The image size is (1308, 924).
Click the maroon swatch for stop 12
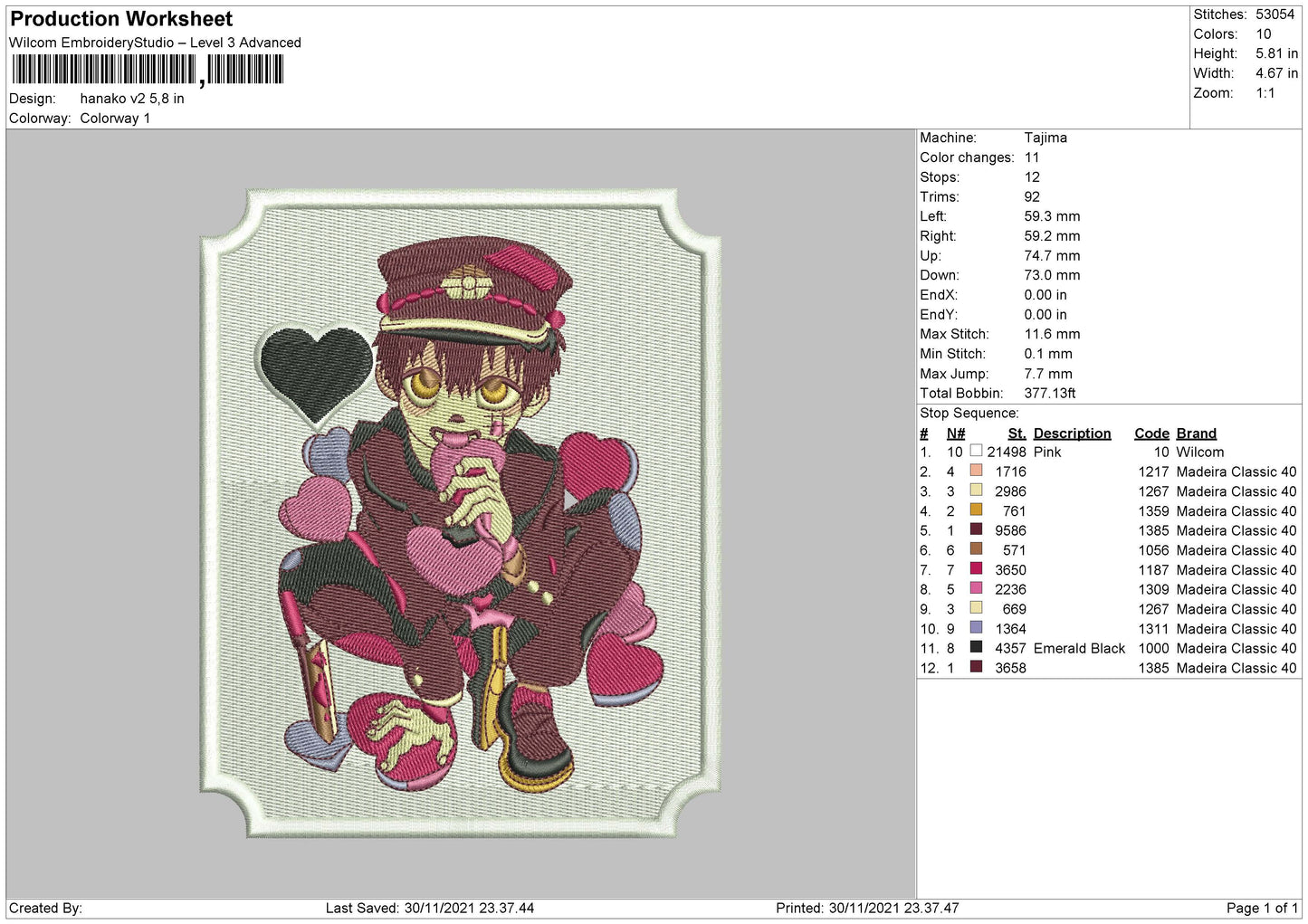pos(976,667)
